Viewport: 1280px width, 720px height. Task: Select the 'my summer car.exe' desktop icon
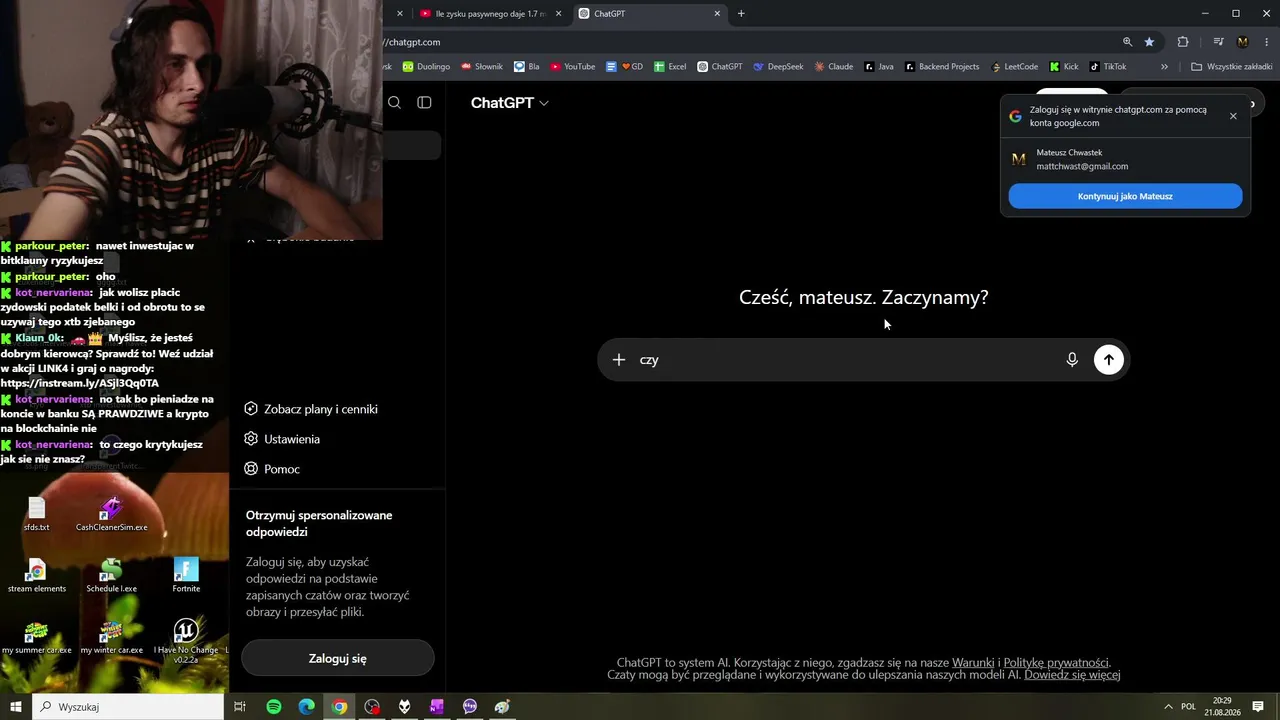(x=36, y=637)
